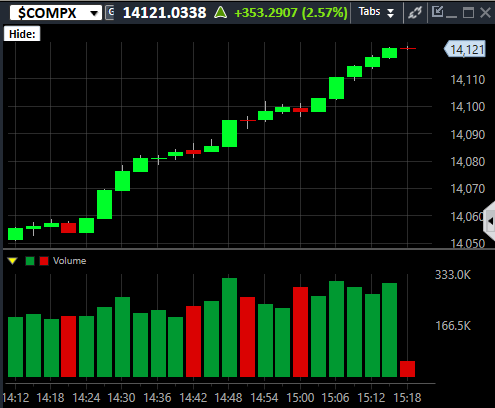Viewport: 495px width, 408px height.
Task: Click the 14,110 price axis label
Action: pos(467,80)
